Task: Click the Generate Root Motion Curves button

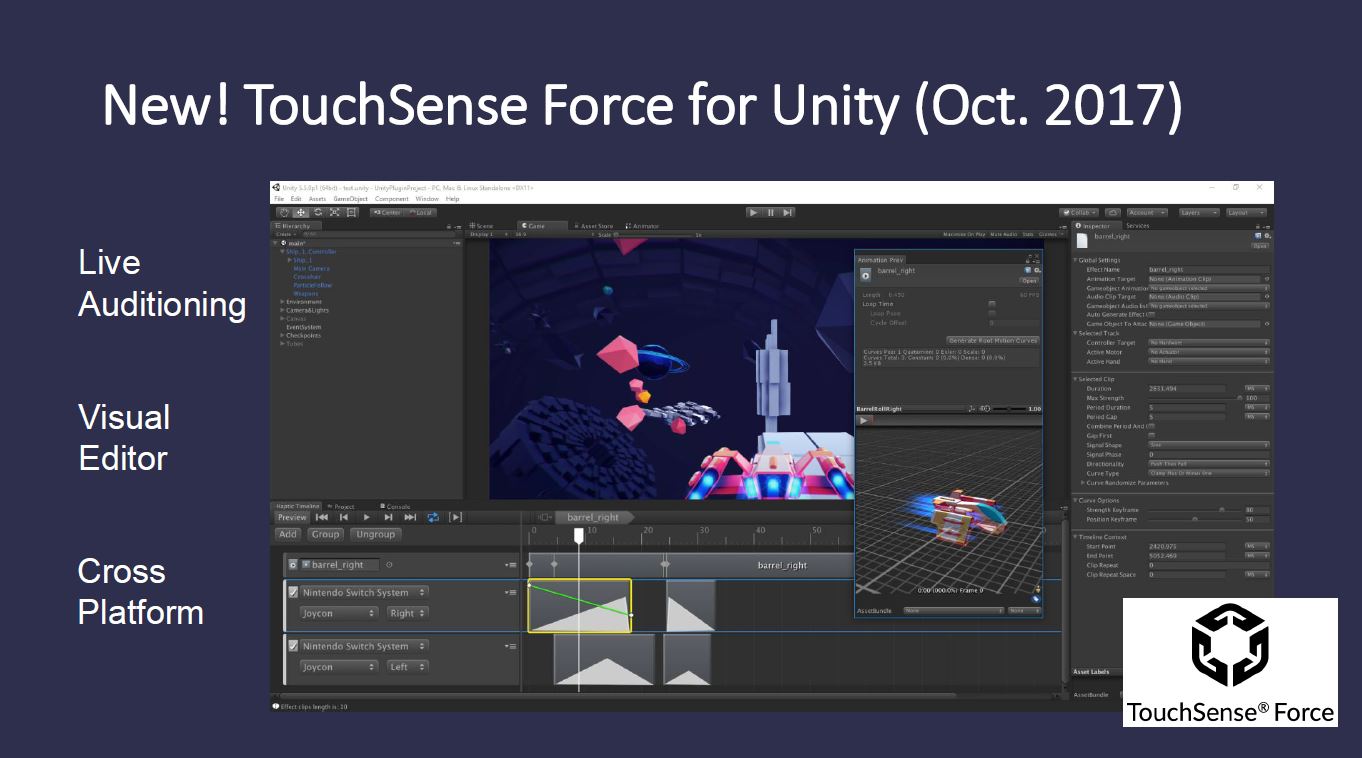Action: [x=993, y=339]
